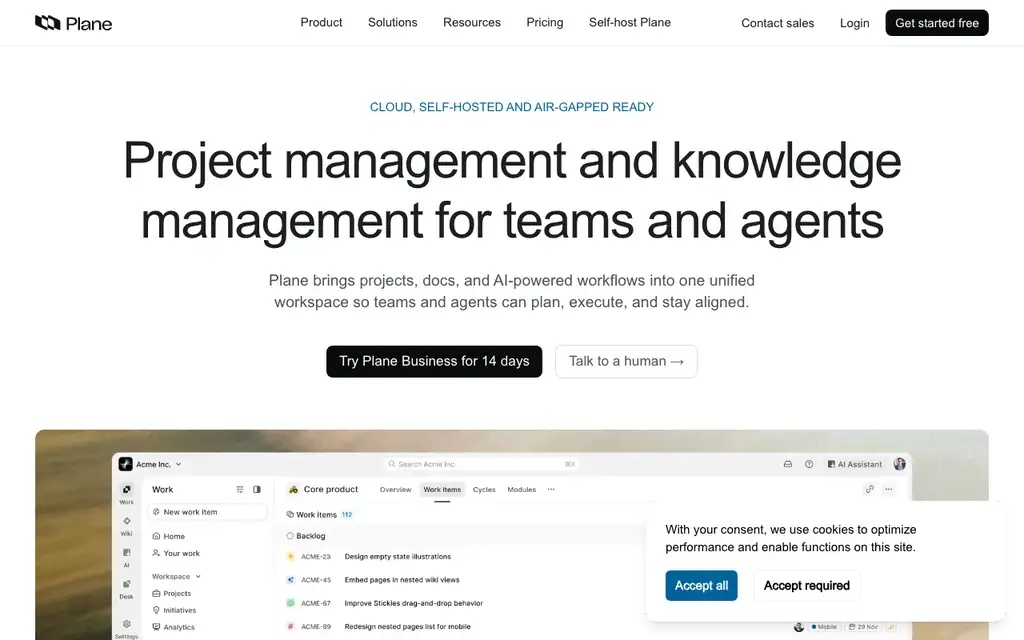Viewport: 1024px width, 640px height.
Task: Open Your work in sidebar
Action: pos(176,553)
